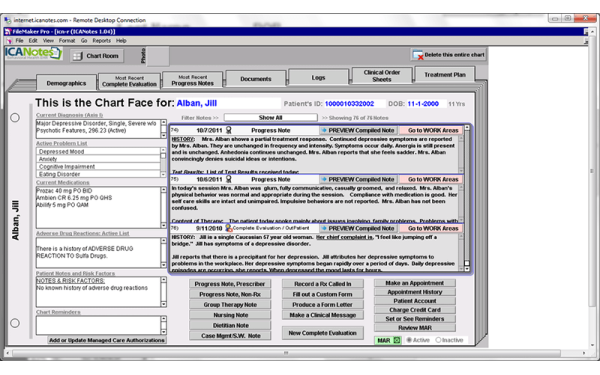Click signature ribbon icon on 10/7/2011 note

tap(228, 130)
